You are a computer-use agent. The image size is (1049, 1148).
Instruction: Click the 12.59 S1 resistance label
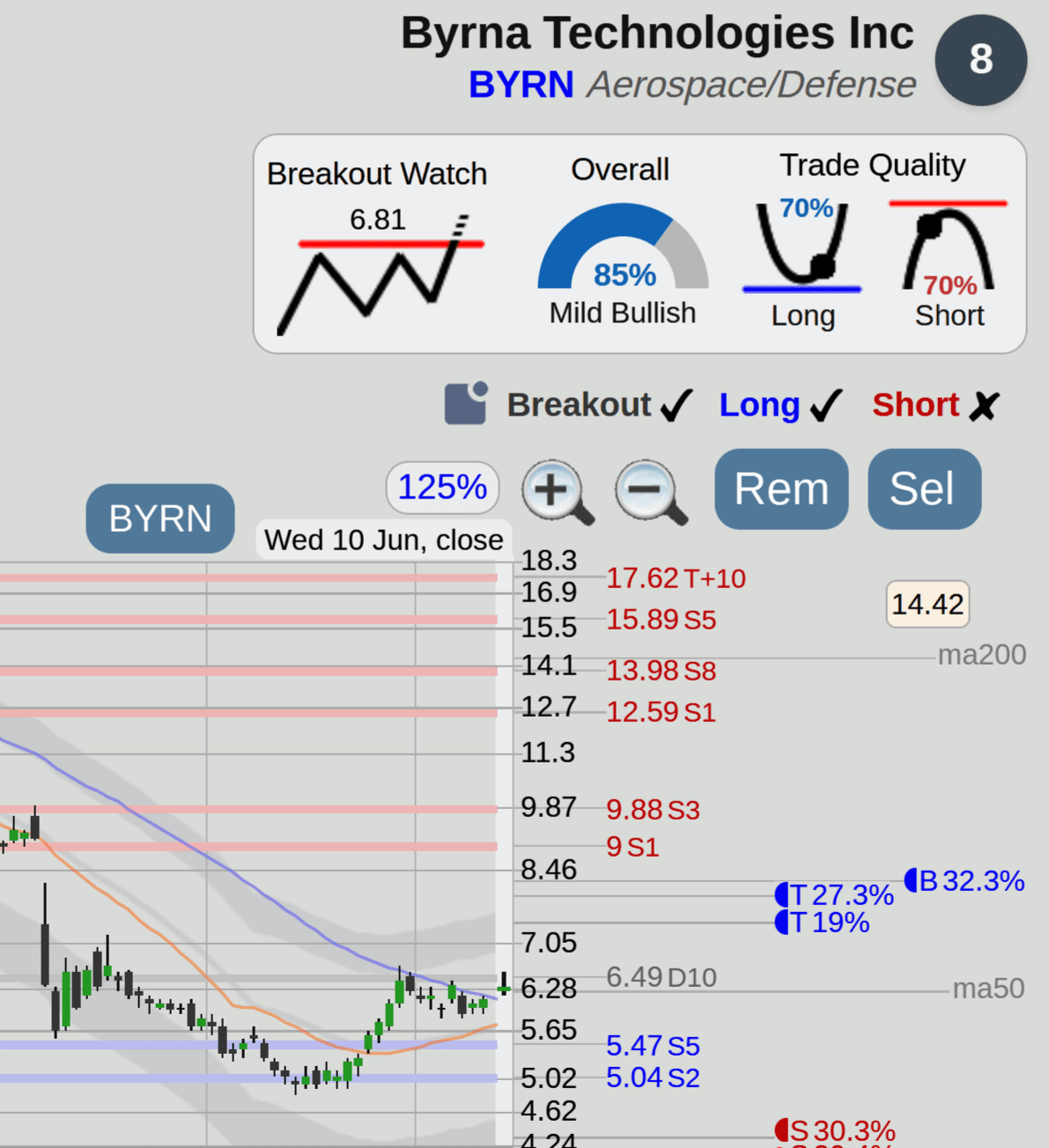661,711
